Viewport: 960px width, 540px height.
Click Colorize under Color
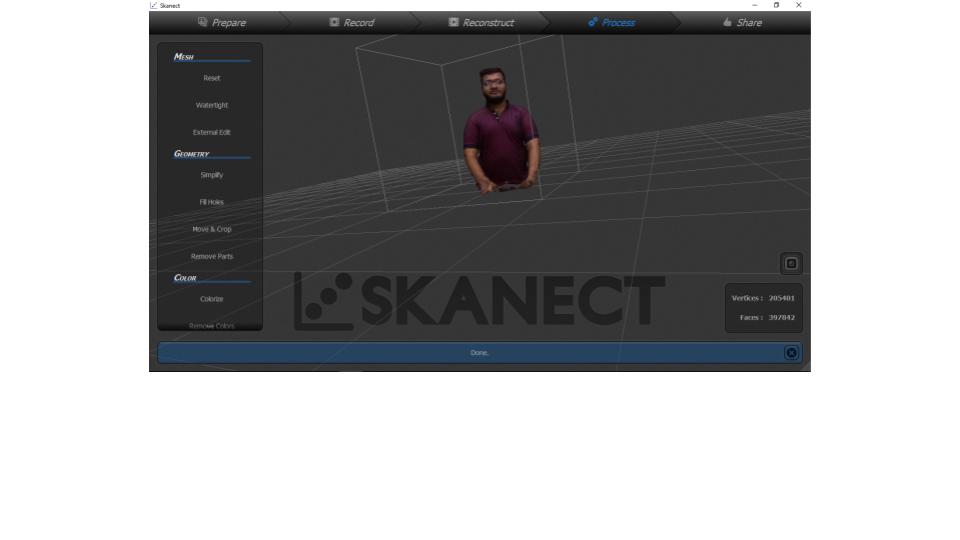point(212,299)
